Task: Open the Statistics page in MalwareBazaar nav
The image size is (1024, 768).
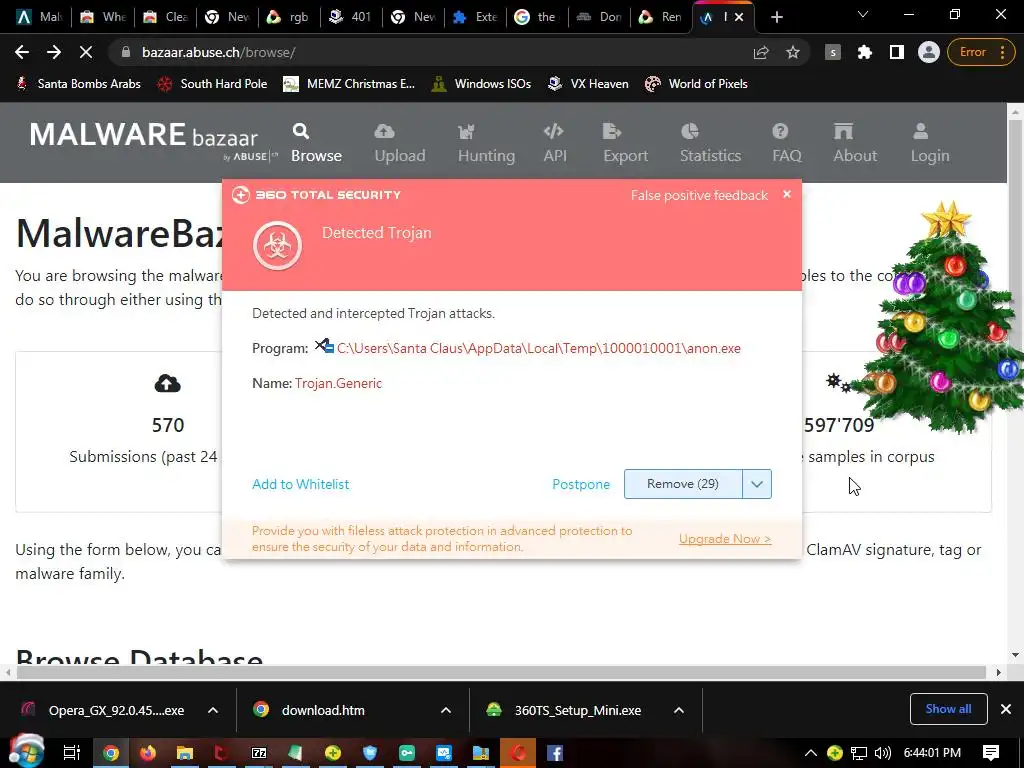Action: pos(710,143)
